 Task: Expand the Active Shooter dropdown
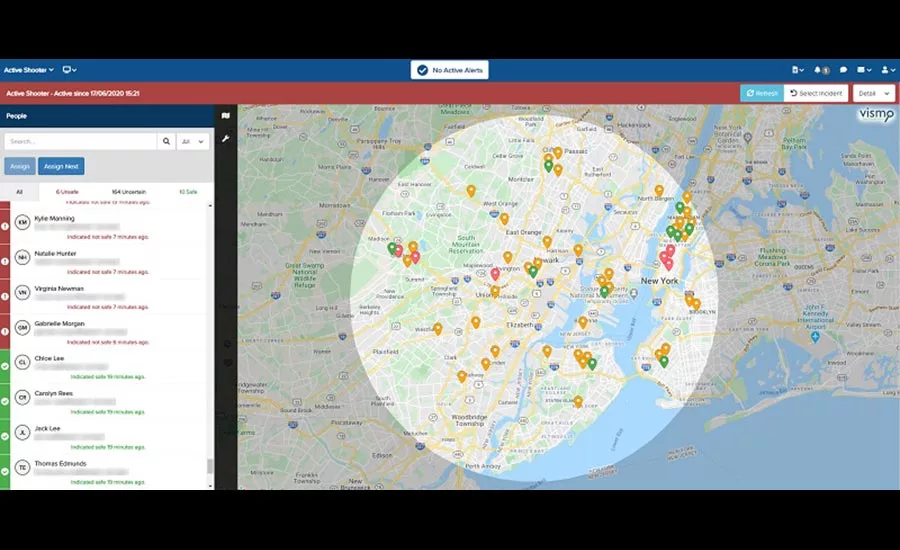coord(29,70)
